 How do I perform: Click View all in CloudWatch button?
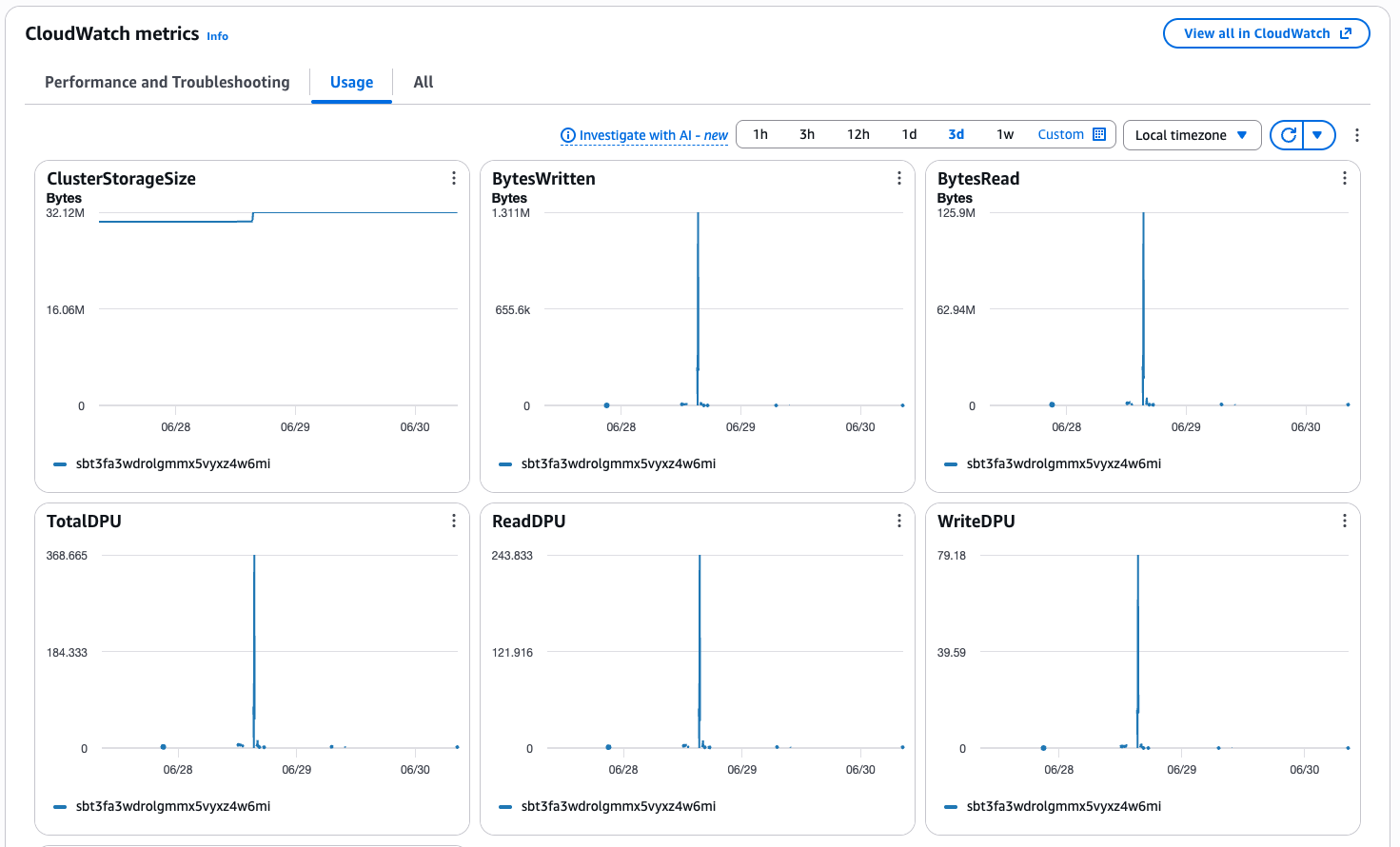(1267, 33)
